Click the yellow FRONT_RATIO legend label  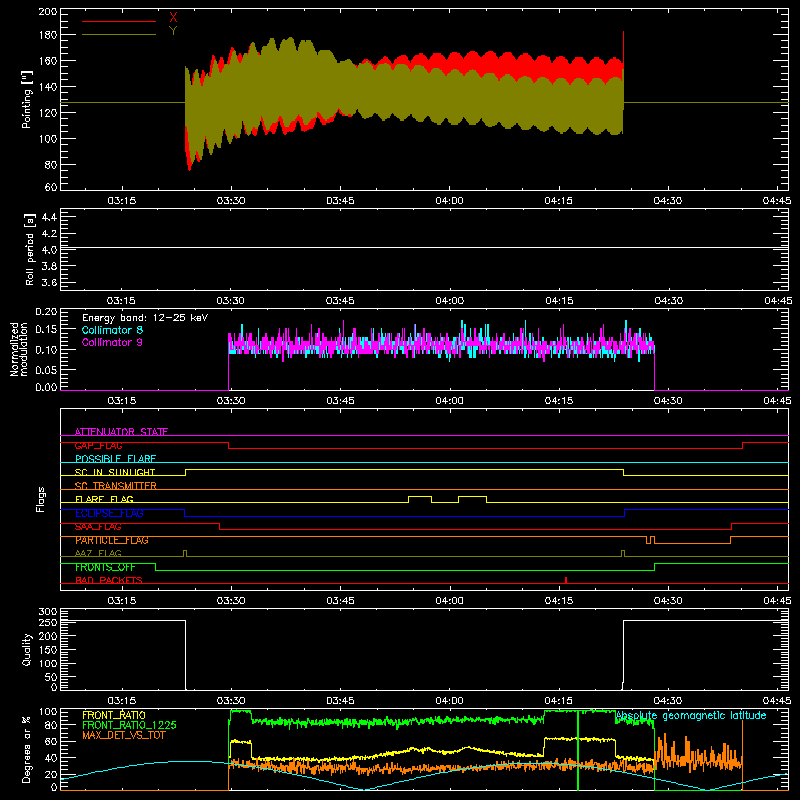[114, 715]
